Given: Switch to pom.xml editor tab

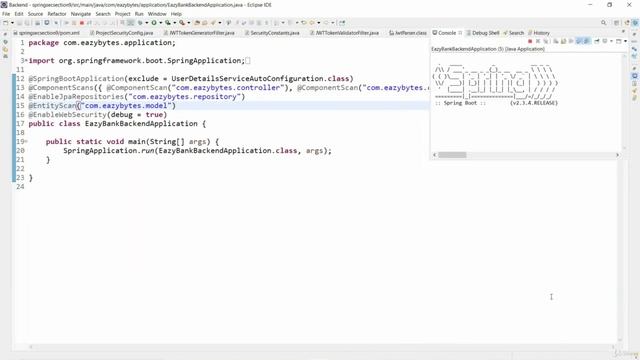Looking at the screenshot, I should point(47,33).
